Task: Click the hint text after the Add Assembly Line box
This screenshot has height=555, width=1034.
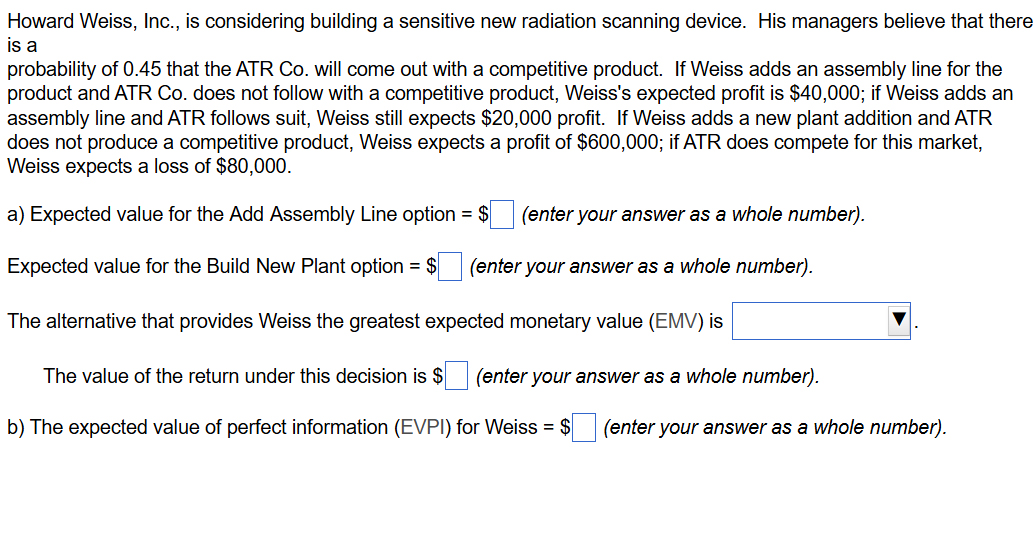Action: pyautogui.click(x=693, y=215)
